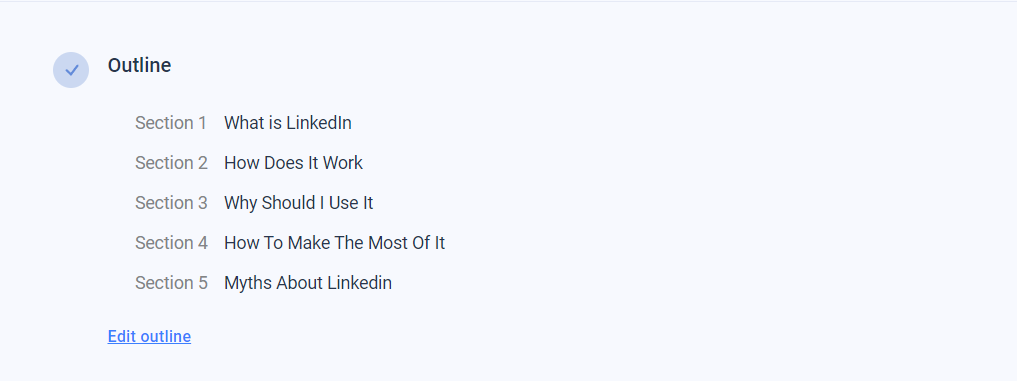The height and width of the screenshot is (381, 1017).
Task: Select the Section 2 label
Action: click(x=171, y=163)
